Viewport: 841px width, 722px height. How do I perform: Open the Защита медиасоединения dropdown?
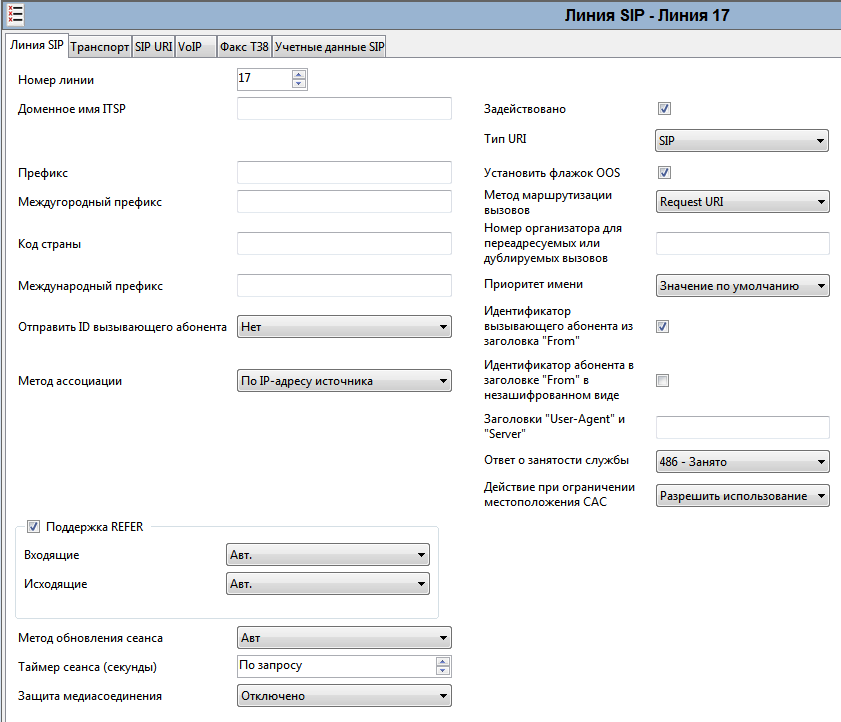point(344,696)
